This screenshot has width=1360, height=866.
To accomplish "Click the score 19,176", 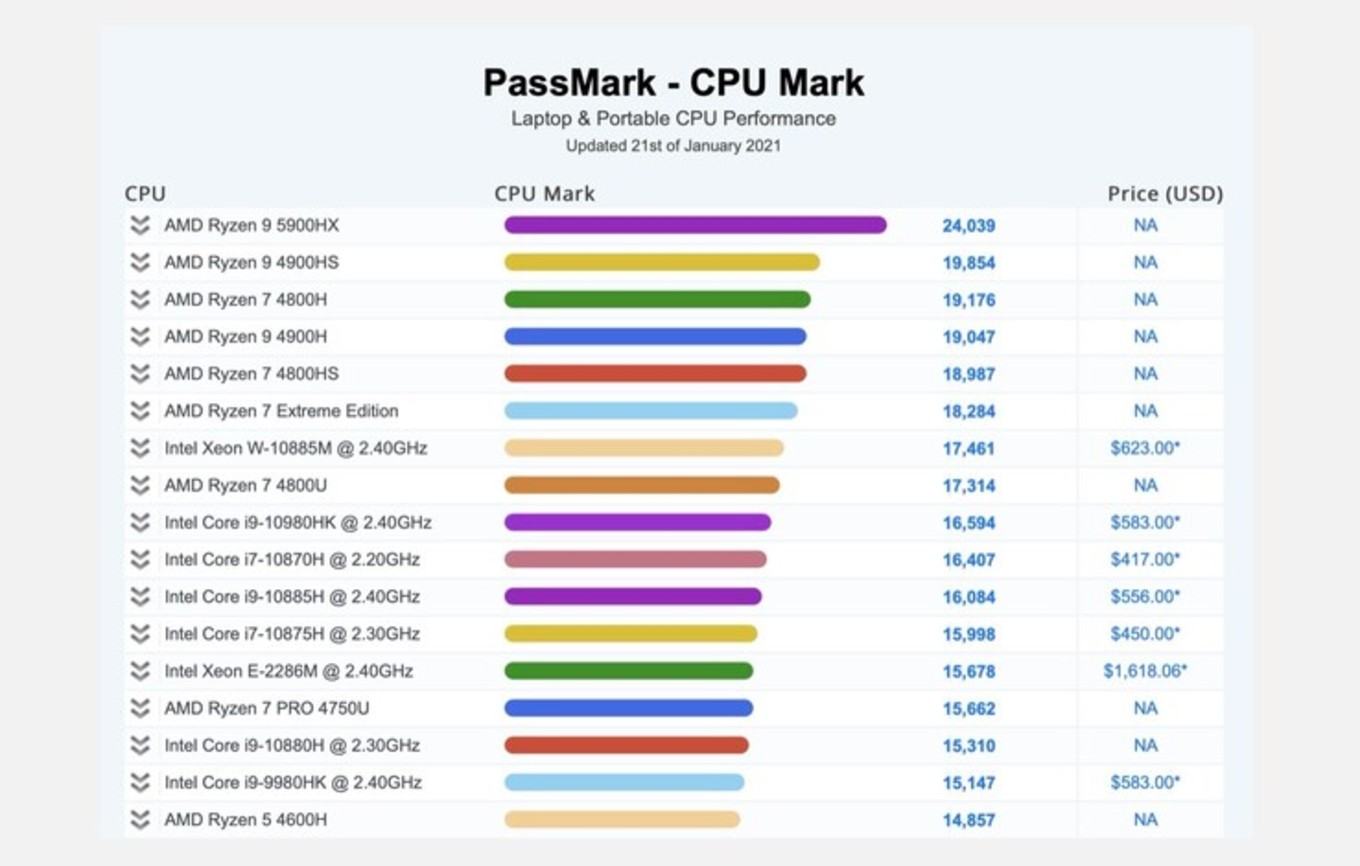I will point(969,300).
